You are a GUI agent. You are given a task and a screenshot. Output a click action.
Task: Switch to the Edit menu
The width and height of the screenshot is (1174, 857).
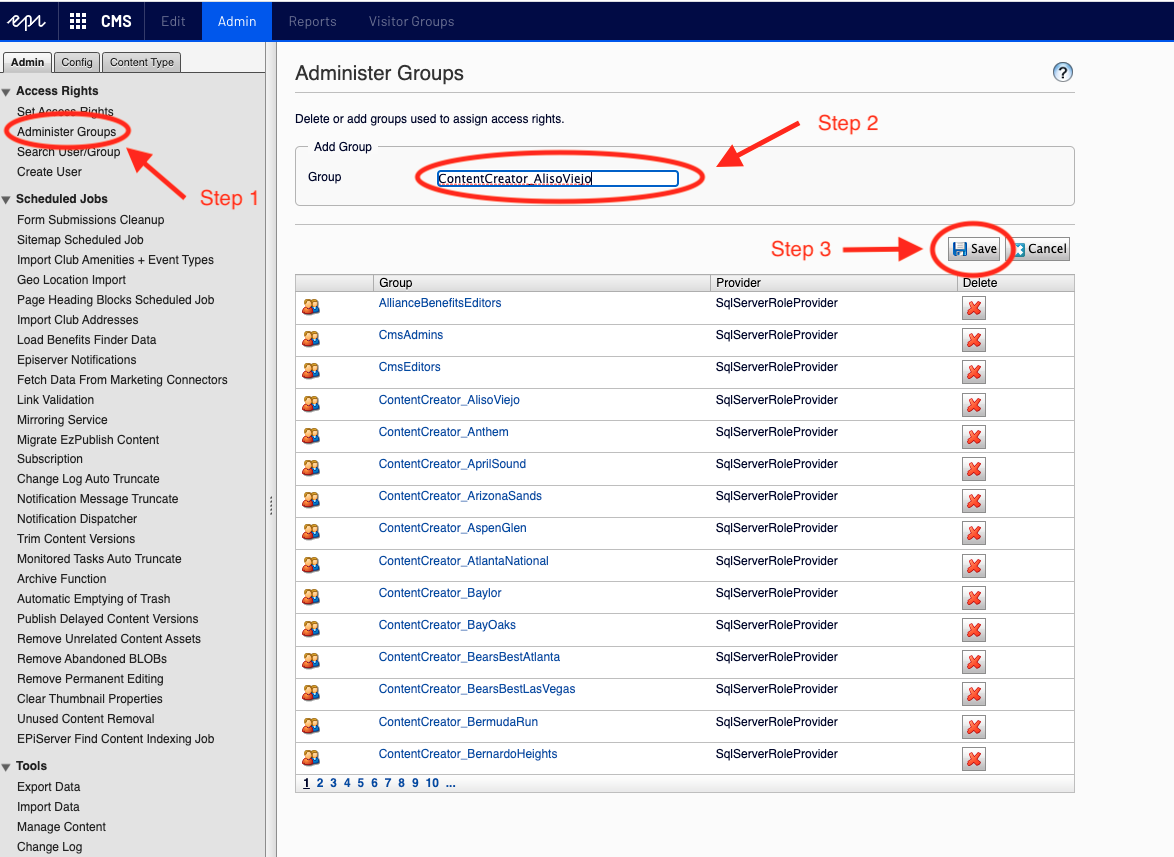click(173, 22)
